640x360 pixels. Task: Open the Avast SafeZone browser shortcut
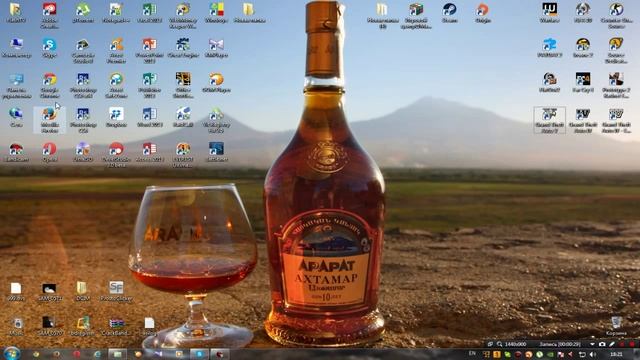click(116, 85)
